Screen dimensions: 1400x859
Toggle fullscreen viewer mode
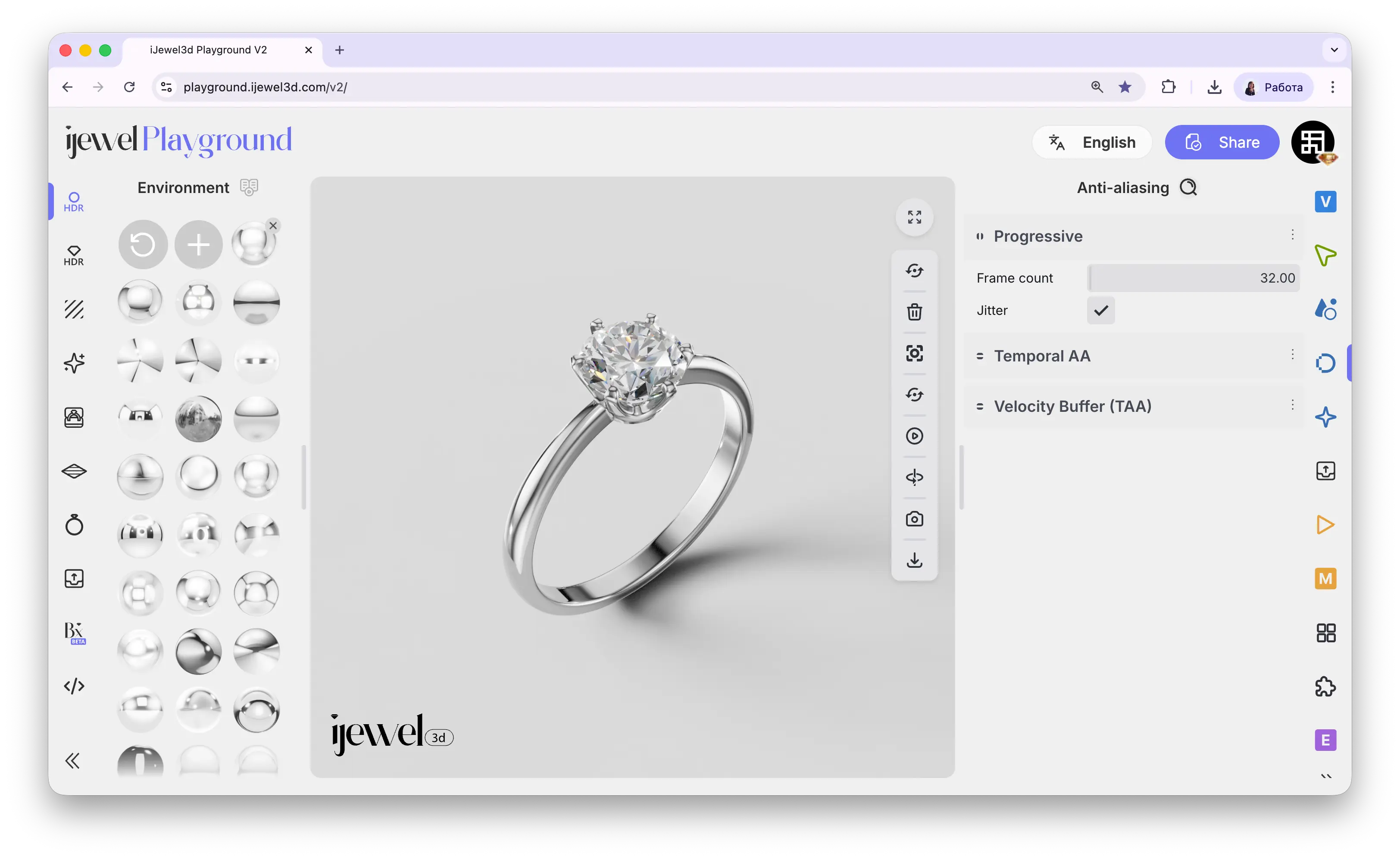click(x=914, y=217)
